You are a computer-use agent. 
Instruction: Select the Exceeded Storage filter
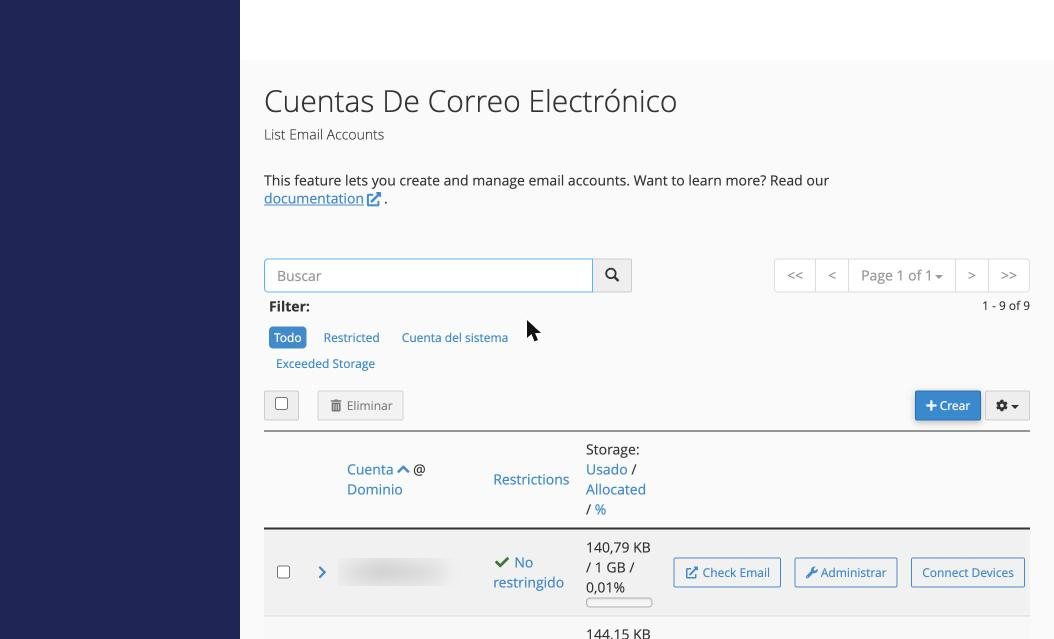tap(325, 364)
